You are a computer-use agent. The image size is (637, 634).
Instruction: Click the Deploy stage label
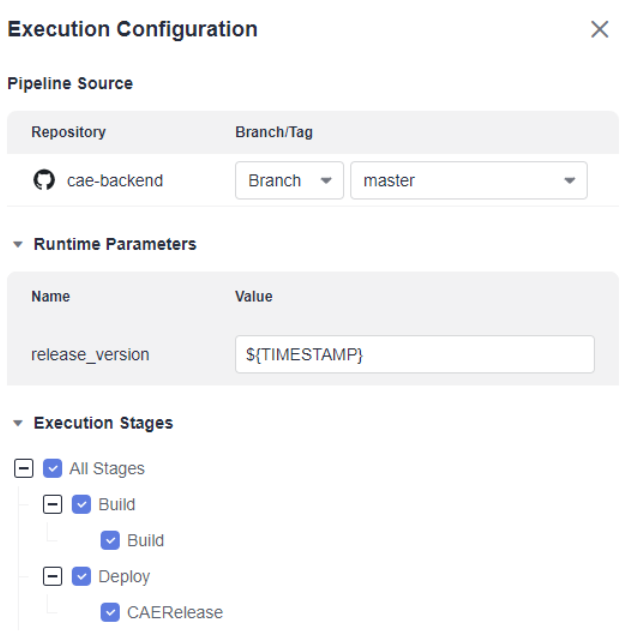tap(124, 577)
